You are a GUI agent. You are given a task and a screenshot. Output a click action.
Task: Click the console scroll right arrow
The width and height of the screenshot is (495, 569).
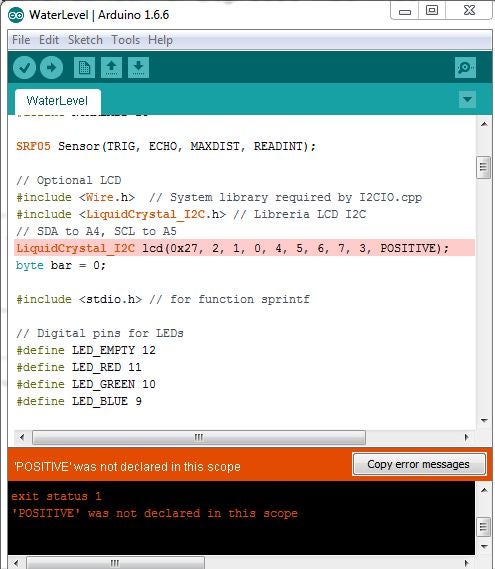coord(466,563)
